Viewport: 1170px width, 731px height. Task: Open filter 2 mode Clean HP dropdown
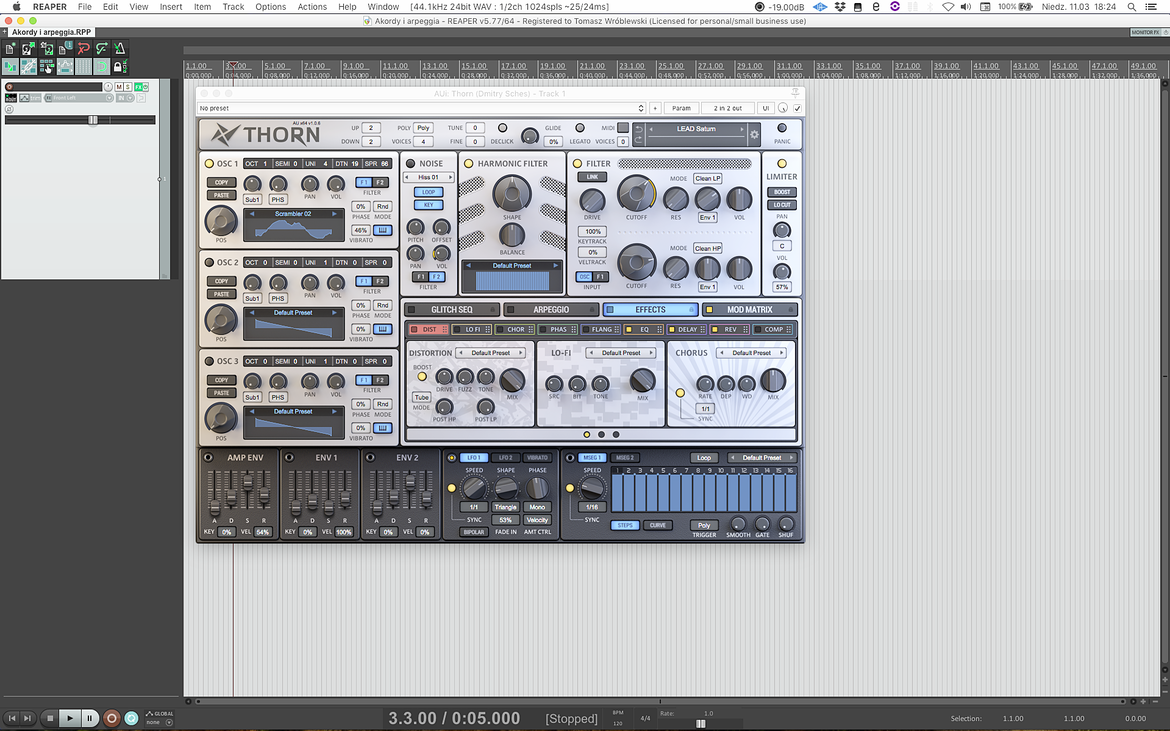[707, 248]
